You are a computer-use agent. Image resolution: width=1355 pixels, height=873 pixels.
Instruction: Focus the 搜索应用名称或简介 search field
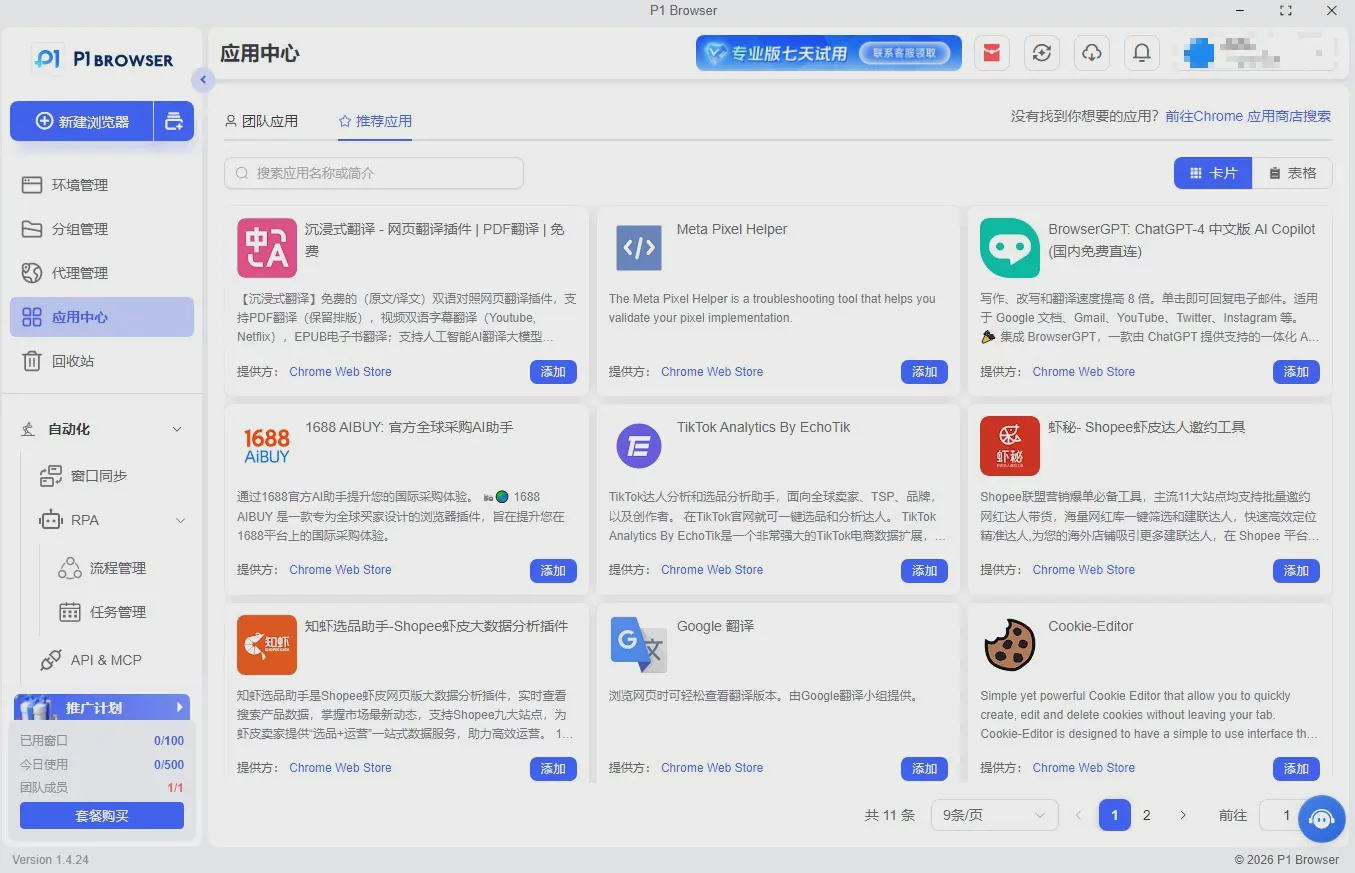(374, 173)
